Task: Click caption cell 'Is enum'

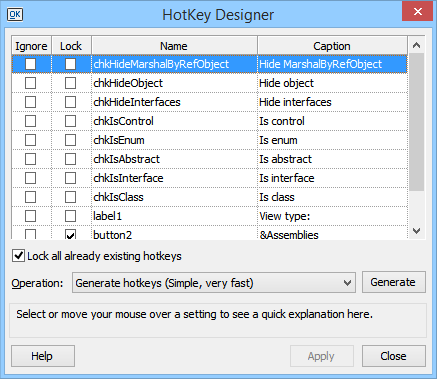Action: click(x=332, y=140)
